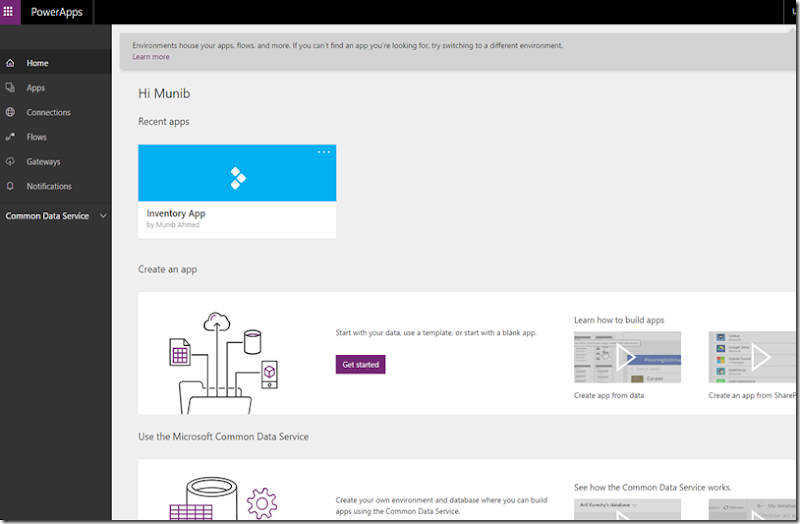Play the Create app from data video

(x=627, y=357)
